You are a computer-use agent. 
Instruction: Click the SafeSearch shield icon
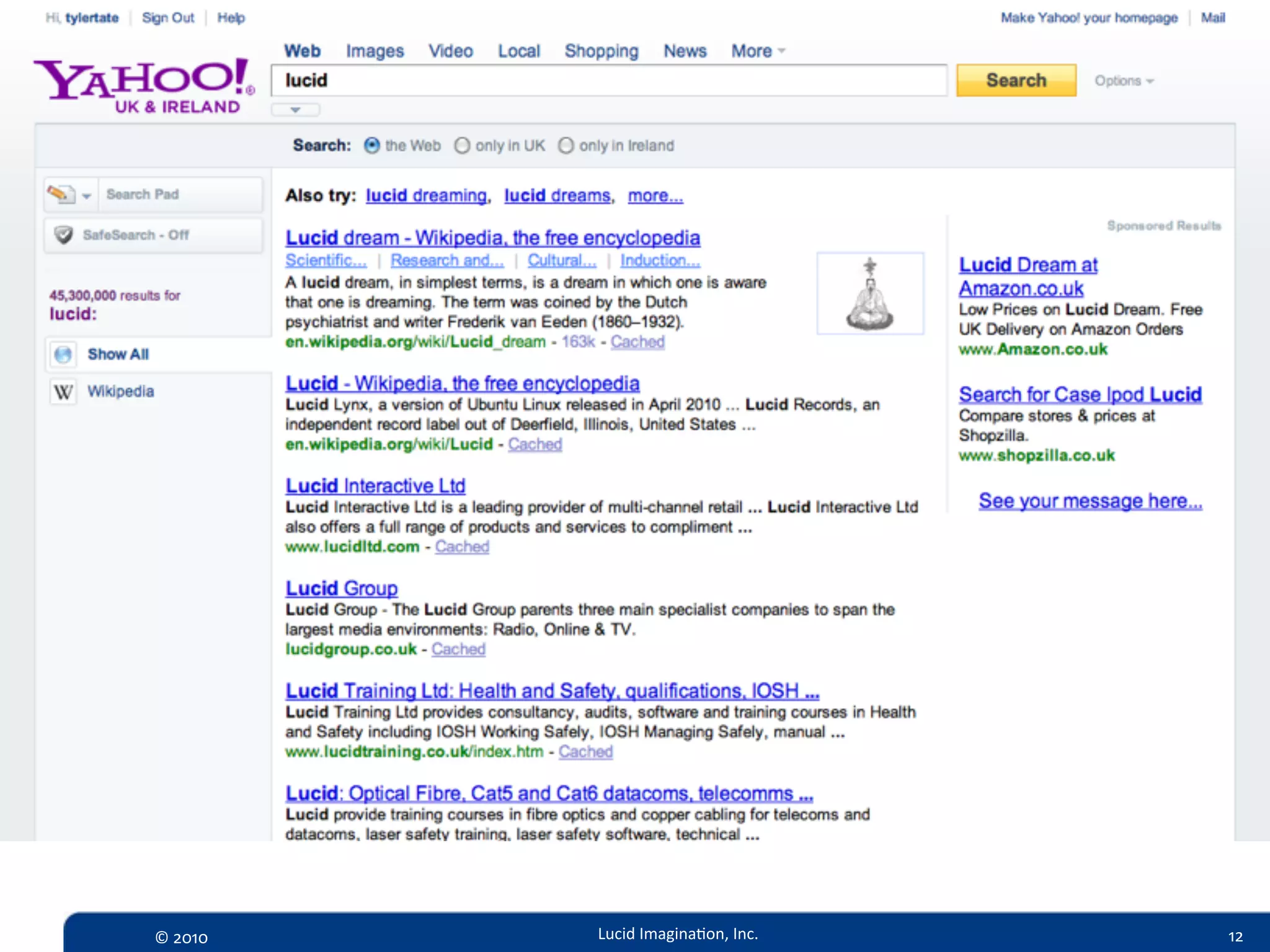[63, 235]
